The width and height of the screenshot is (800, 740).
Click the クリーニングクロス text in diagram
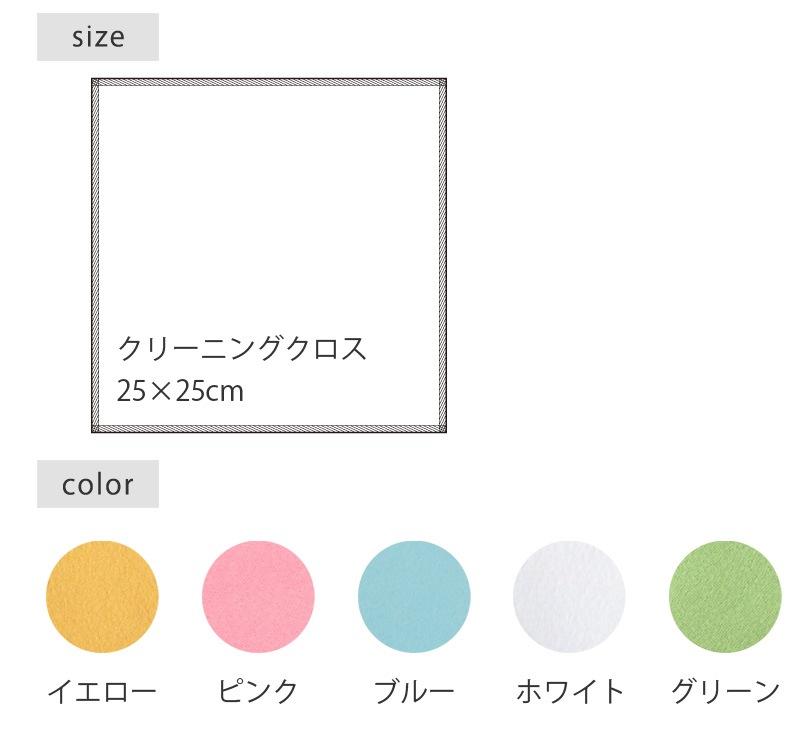243,349
